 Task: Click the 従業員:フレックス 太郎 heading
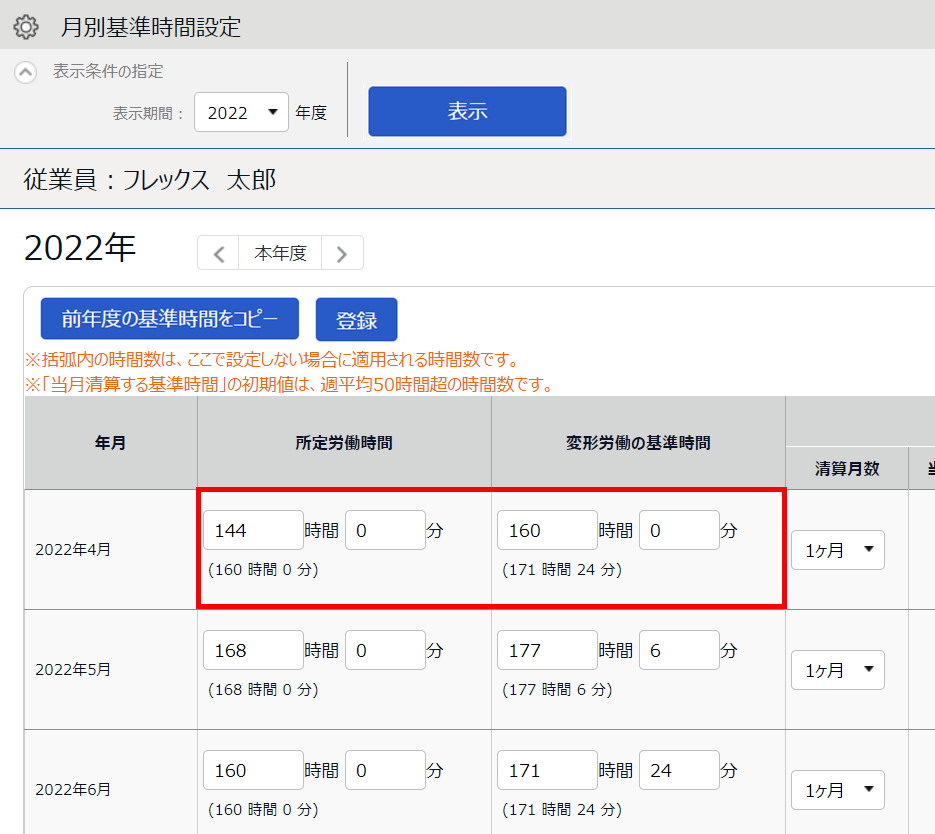click(150, 179)
